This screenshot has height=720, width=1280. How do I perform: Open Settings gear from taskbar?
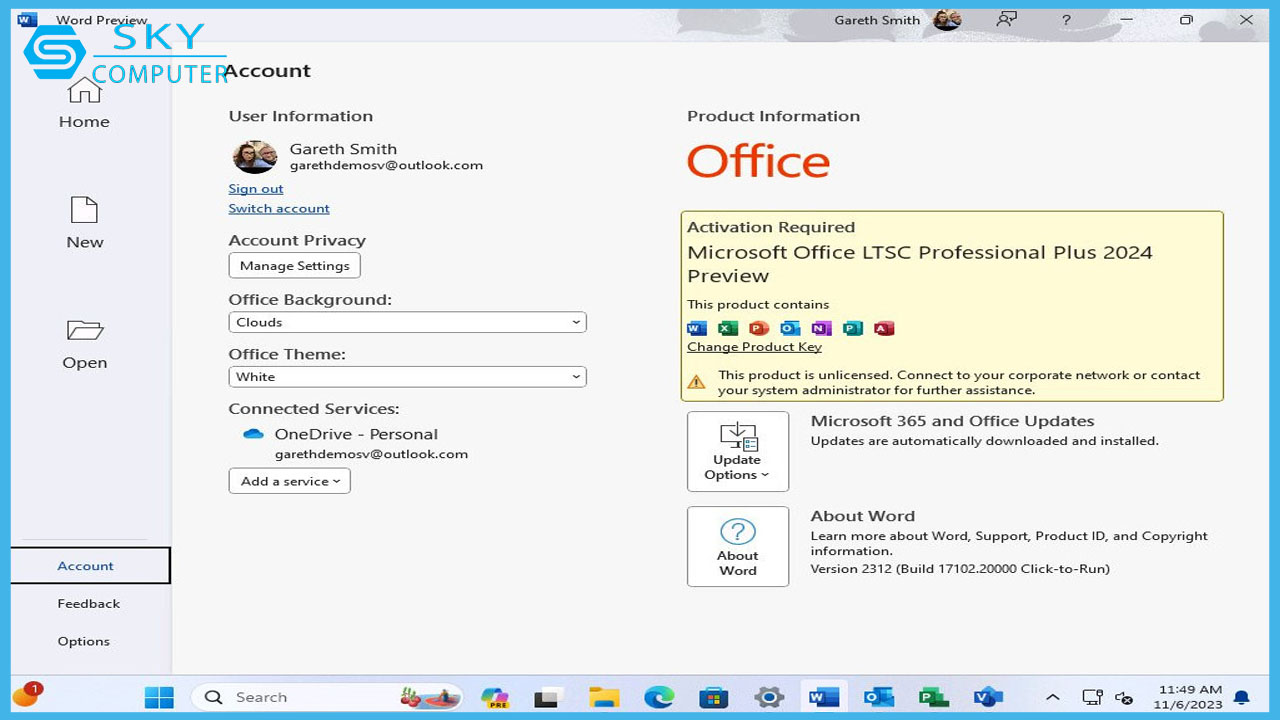pos(768,697)
